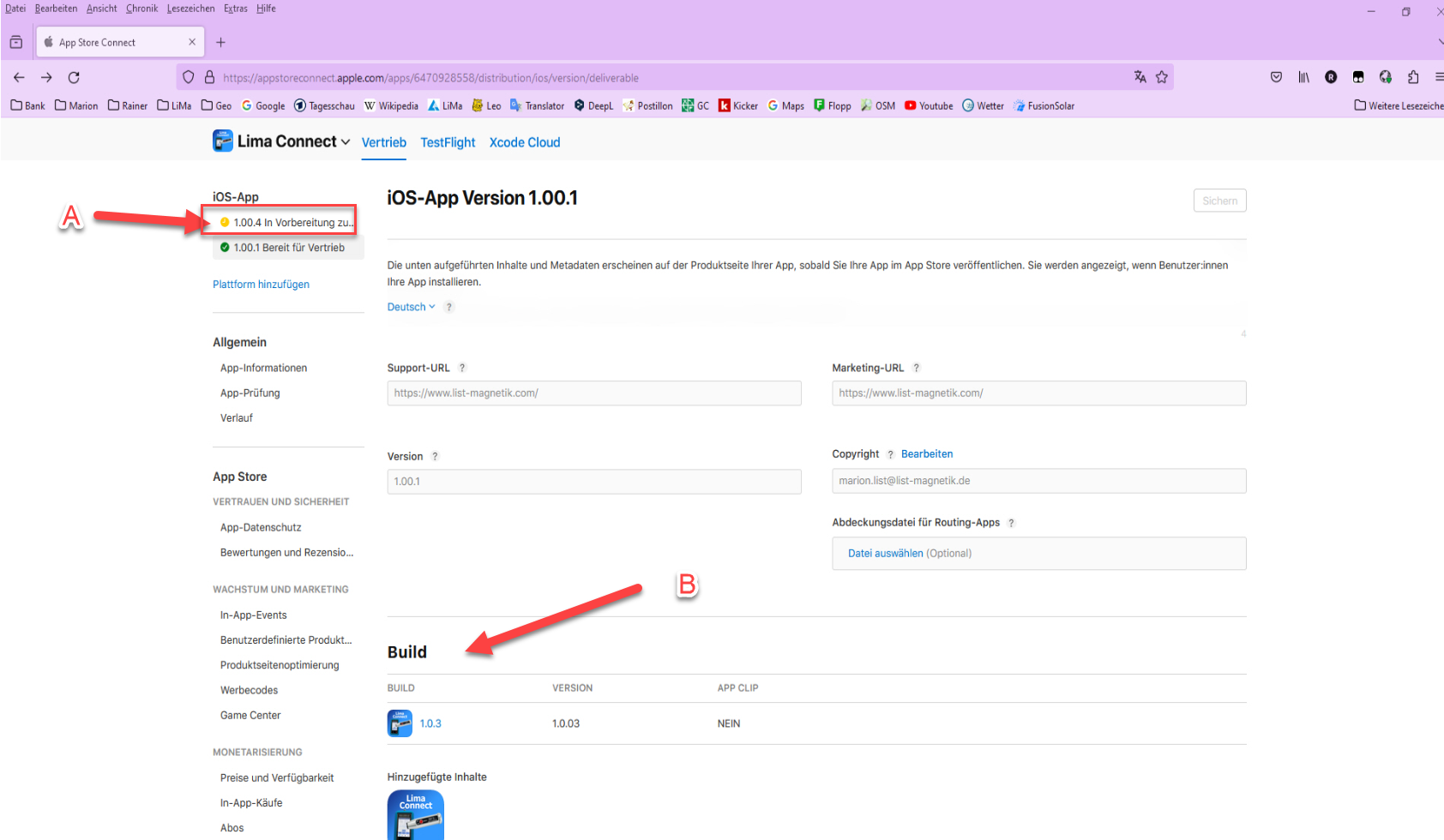Open the Extensions puzzle-piece menu
The height and width of the screenshot is (840, 1444).
(1413, 77)
